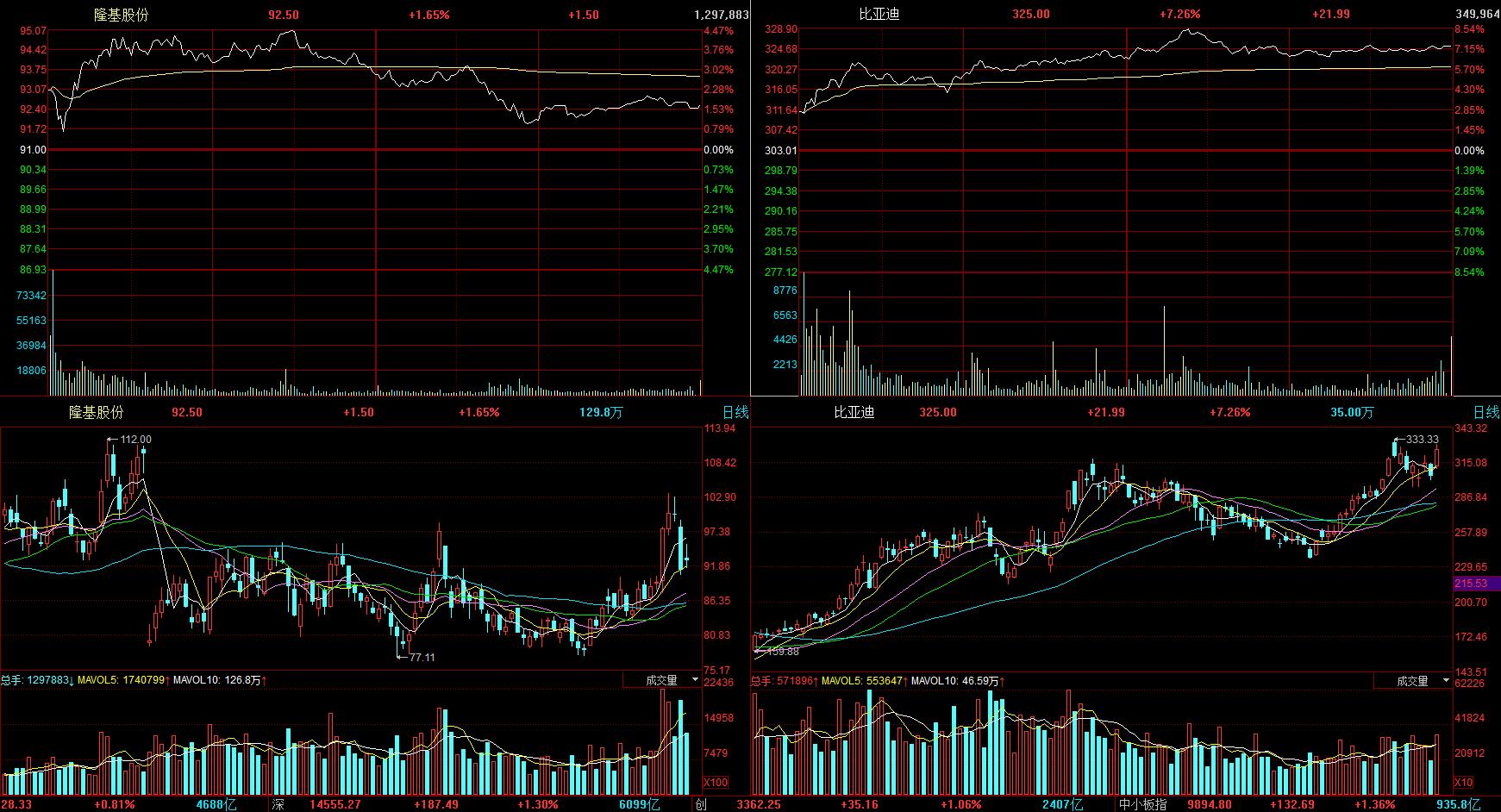
Task: Click the X100 volume scale label
Action: tap(715, 783)
